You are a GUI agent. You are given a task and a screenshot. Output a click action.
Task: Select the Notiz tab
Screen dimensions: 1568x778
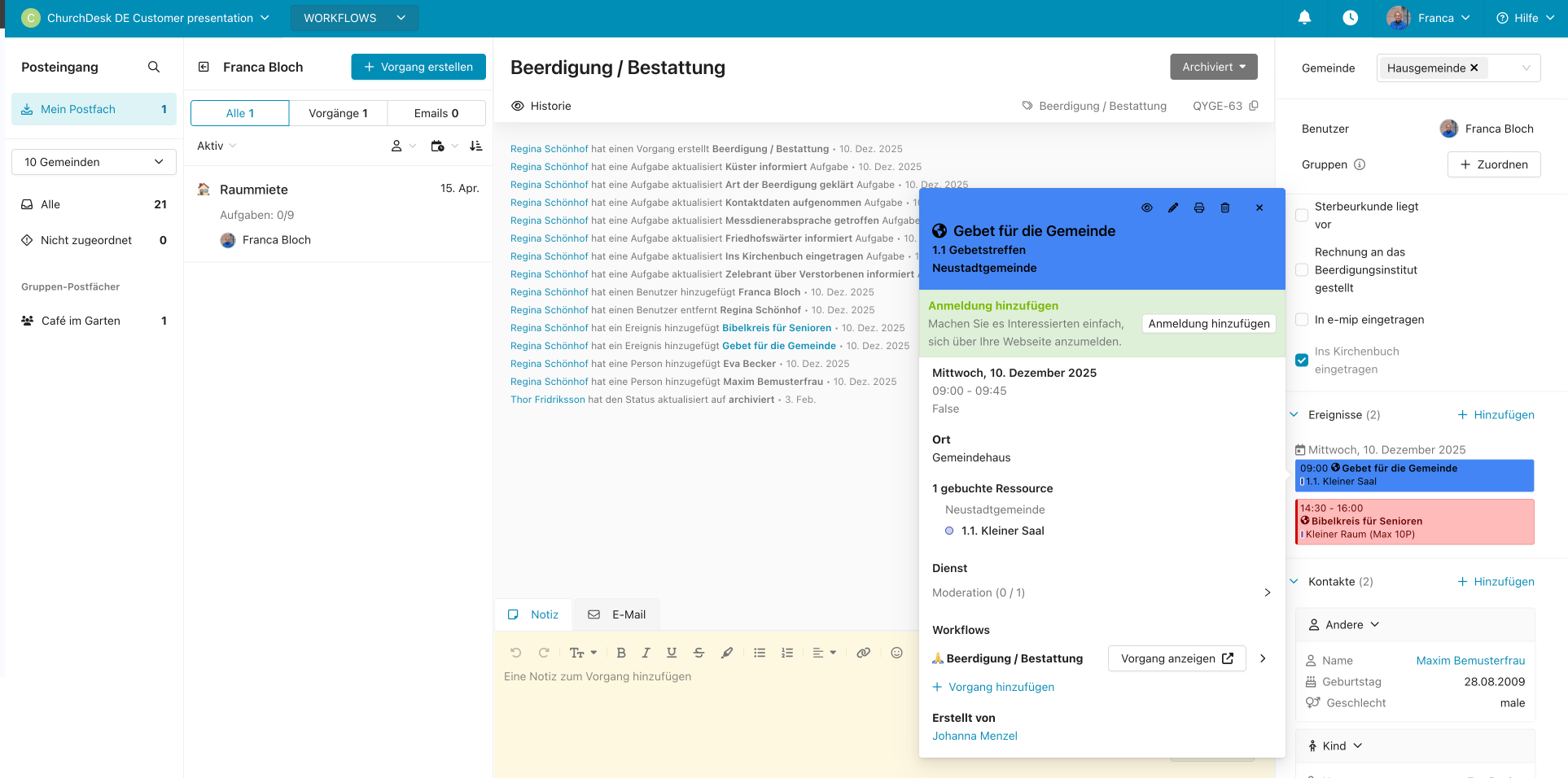(533, 614)
